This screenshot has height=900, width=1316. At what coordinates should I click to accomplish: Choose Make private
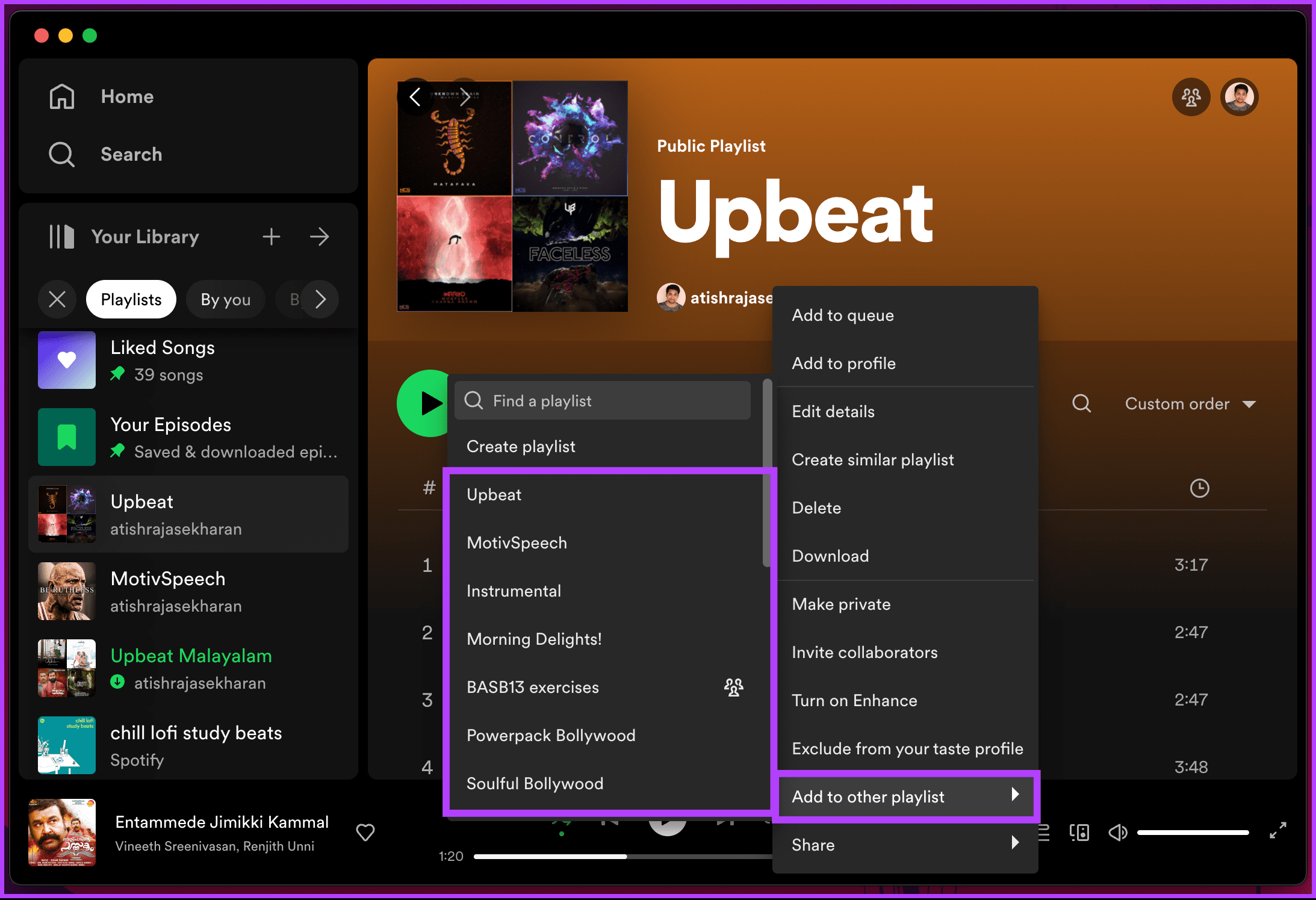coord(905,604)
